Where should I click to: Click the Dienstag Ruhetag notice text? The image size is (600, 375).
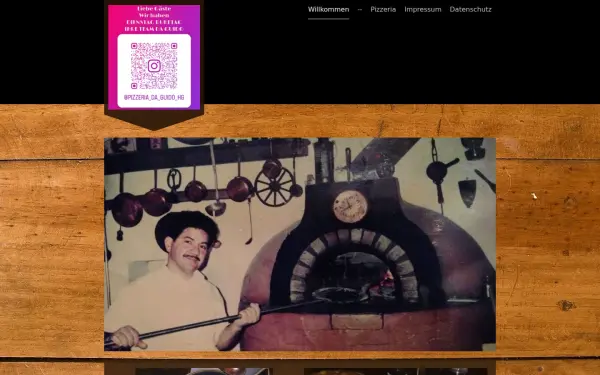pyautogui.click(x=154, y=22)
